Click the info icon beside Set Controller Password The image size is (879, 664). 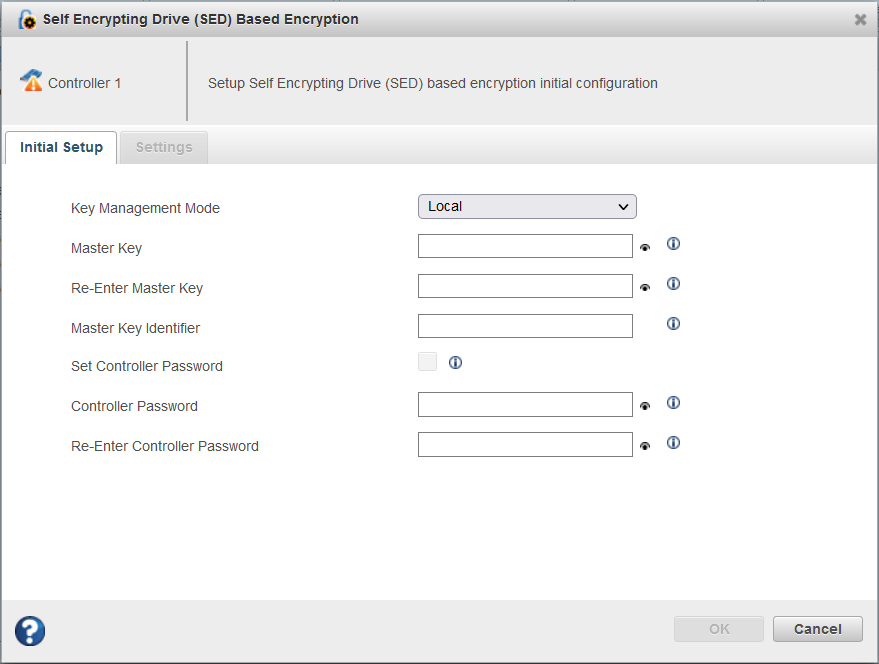click(x=455, y=362)
